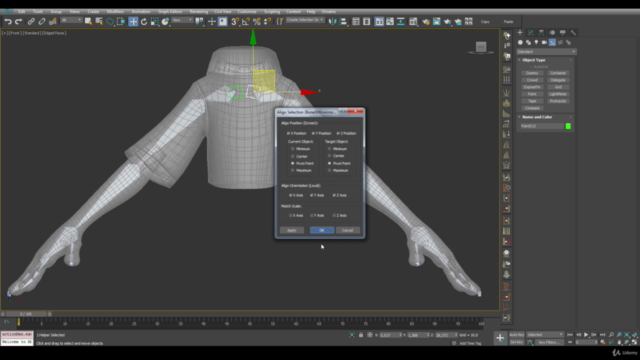
Task: Click the Select Object icon
Action: tap(88, 22)
